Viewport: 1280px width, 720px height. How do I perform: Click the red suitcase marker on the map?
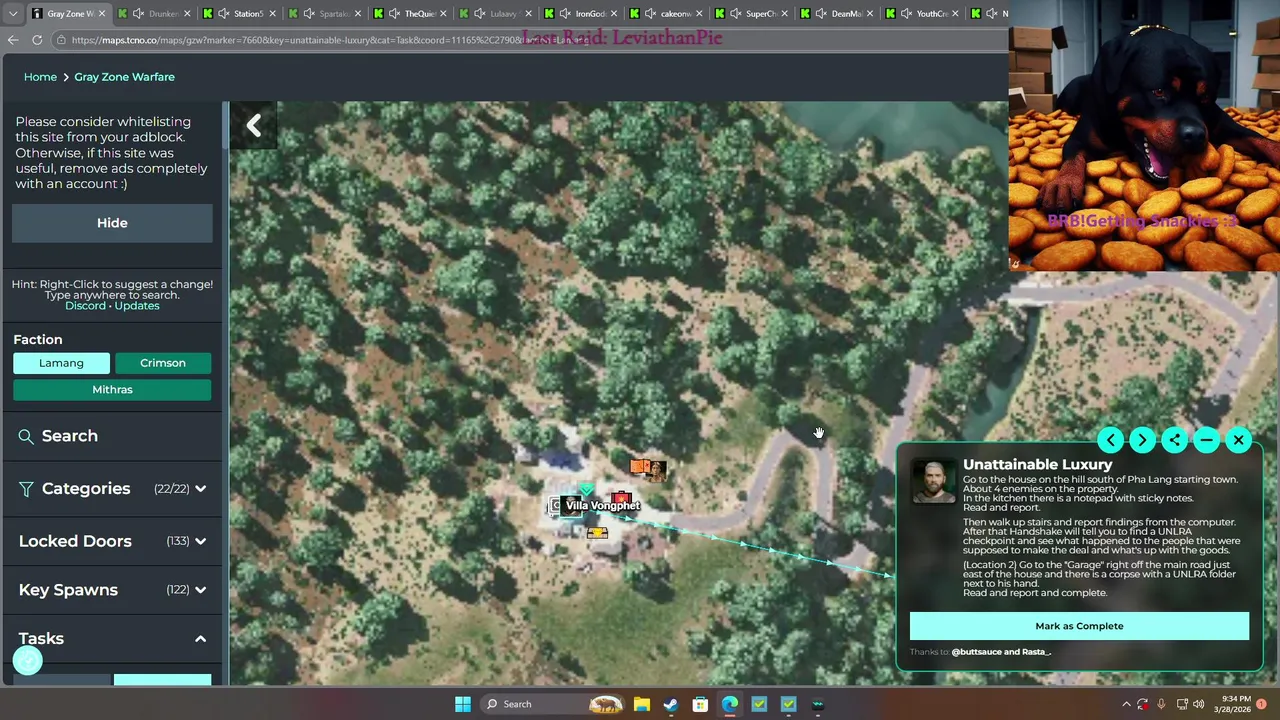click(x=621, y=496)
